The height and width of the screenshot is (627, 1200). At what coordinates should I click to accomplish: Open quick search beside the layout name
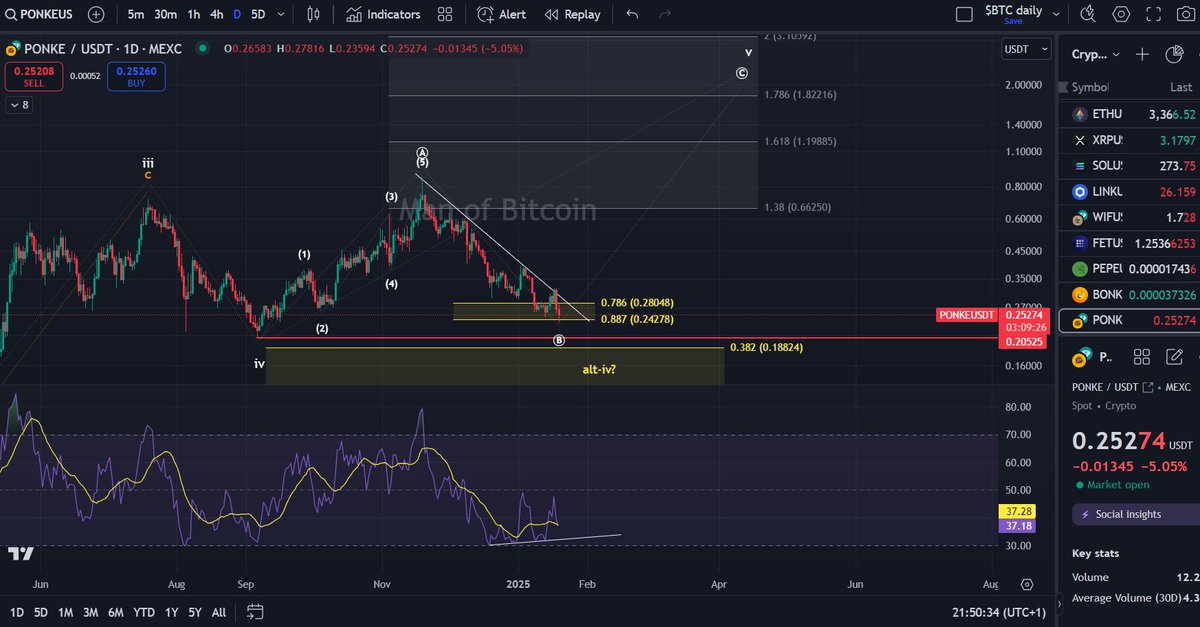click(1087, 15)
